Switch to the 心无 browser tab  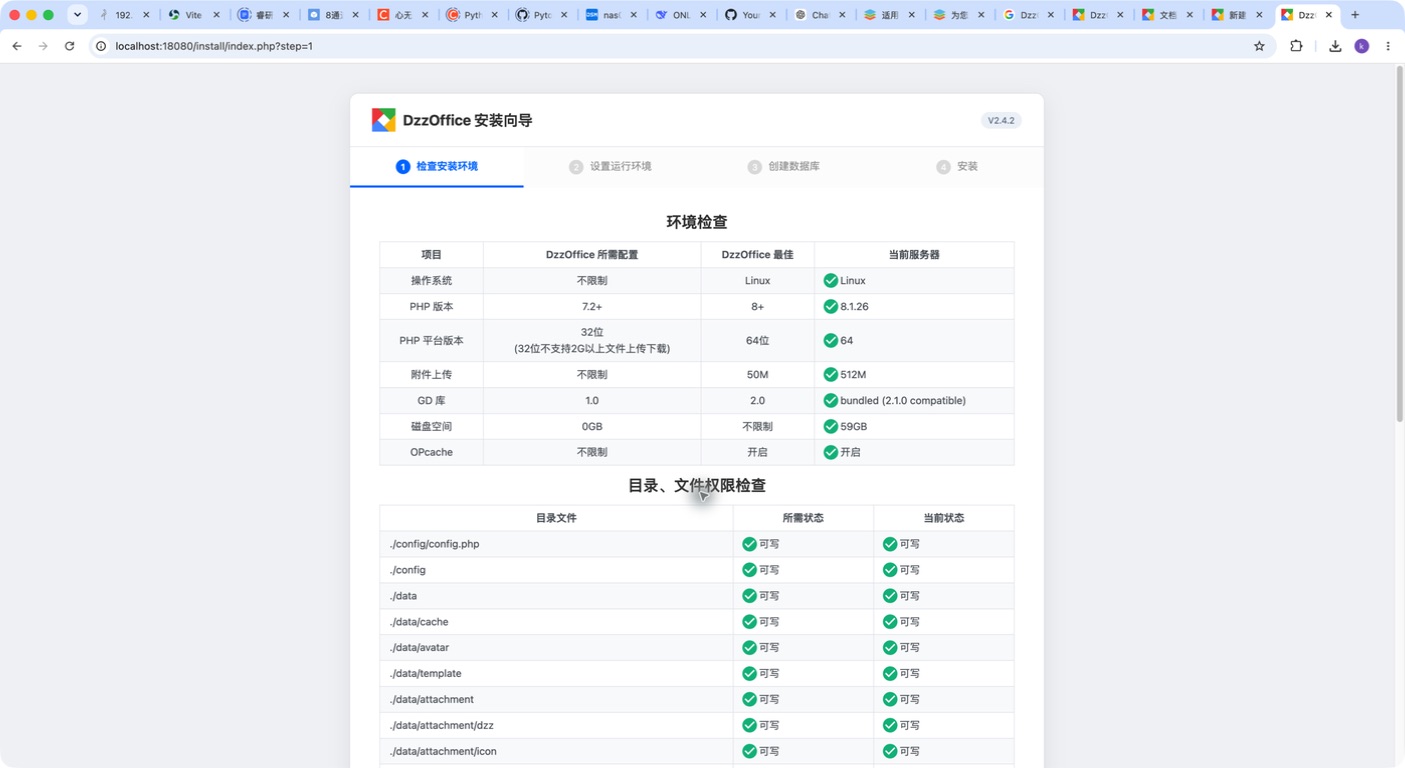click(402, 15)
